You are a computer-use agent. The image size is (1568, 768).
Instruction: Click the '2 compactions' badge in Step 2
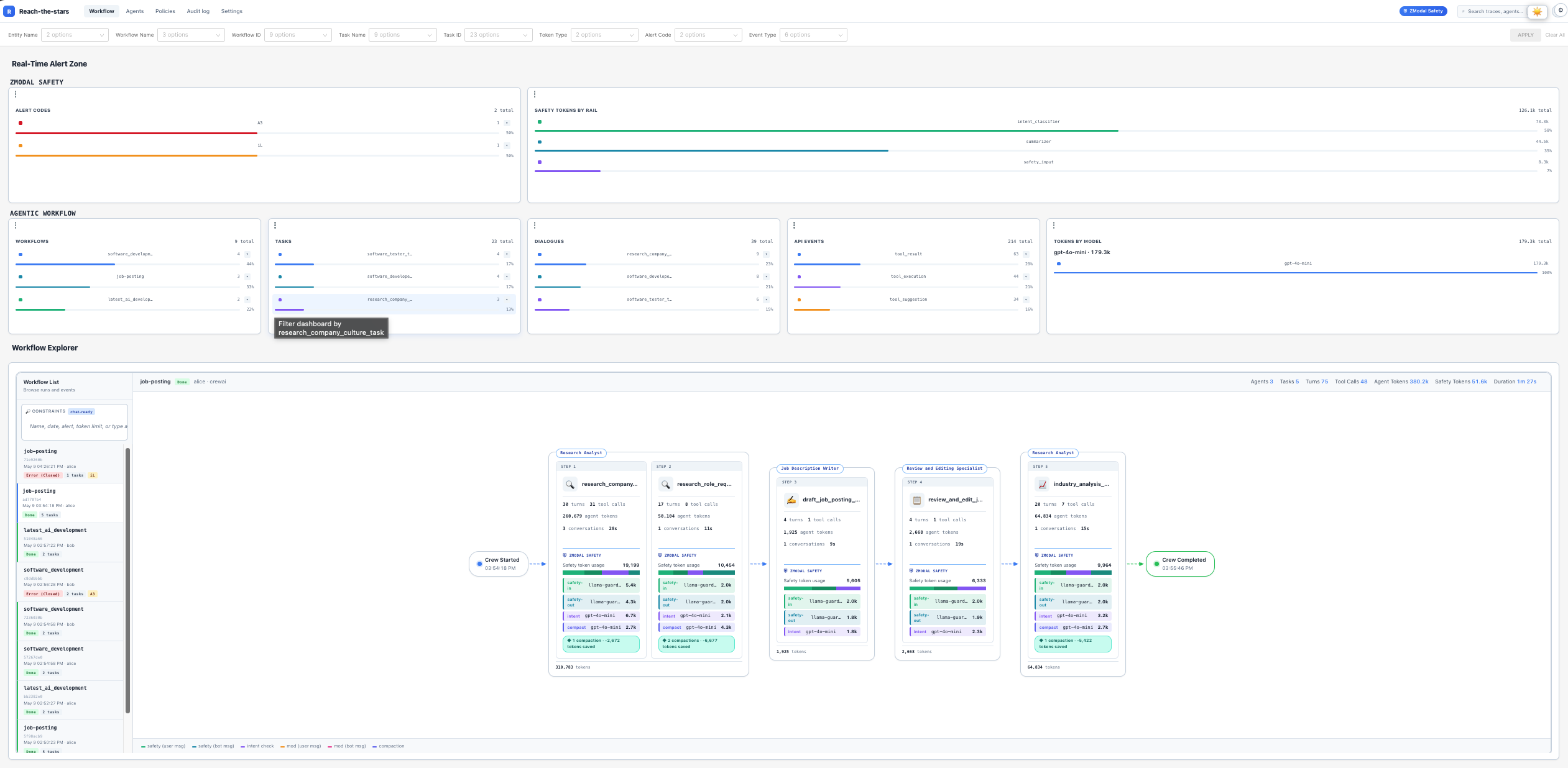coord(696,644)
